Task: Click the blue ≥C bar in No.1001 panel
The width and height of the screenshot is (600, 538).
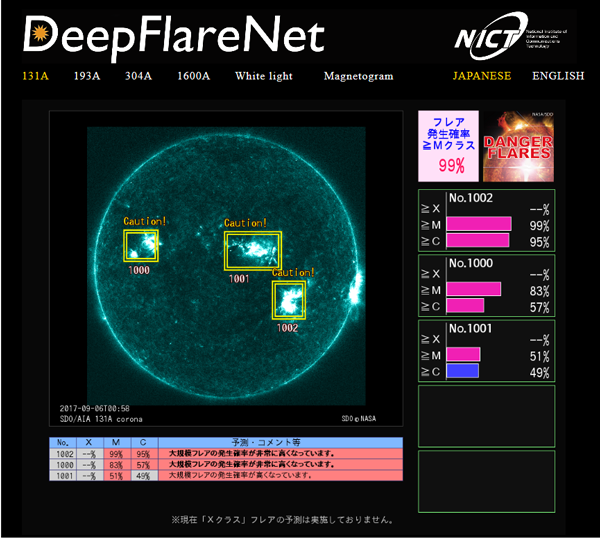Action: click(x=463, y=370)
